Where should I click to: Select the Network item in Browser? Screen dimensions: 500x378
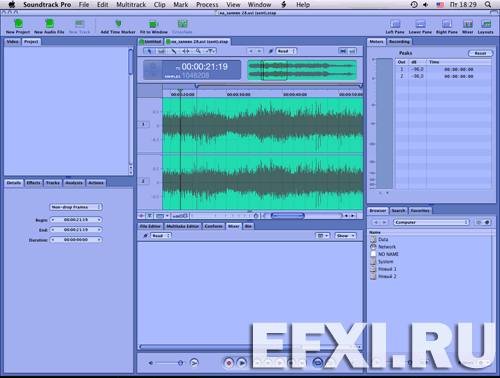point(387,247)
